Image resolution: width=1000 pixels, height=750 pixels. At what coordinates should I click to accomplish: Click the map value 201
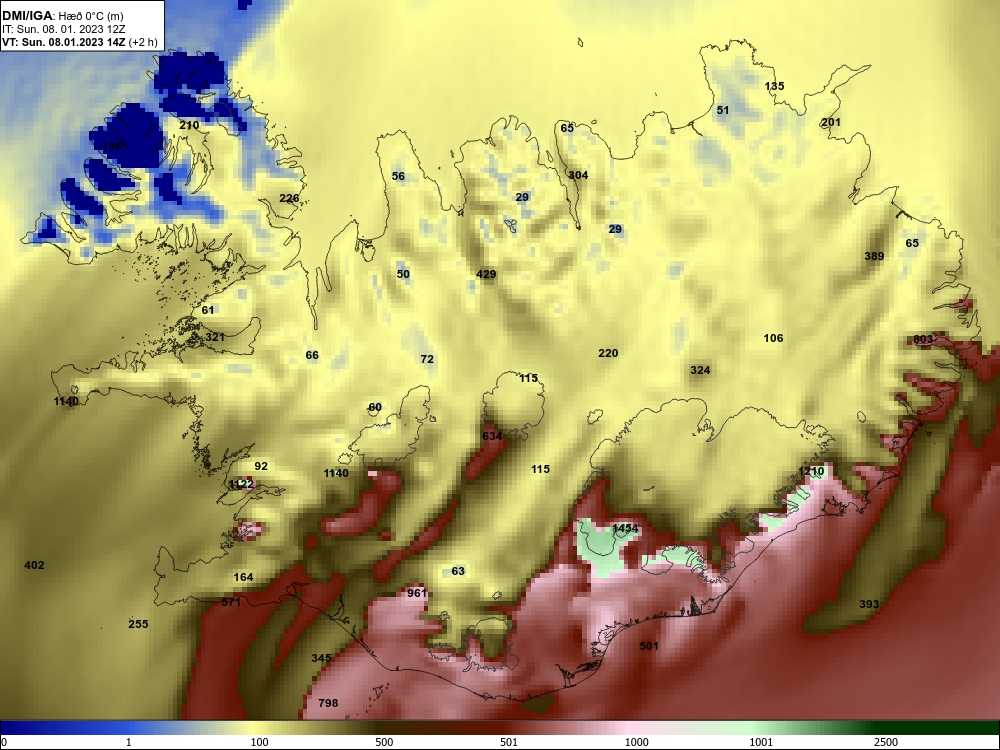pos(831,122)
